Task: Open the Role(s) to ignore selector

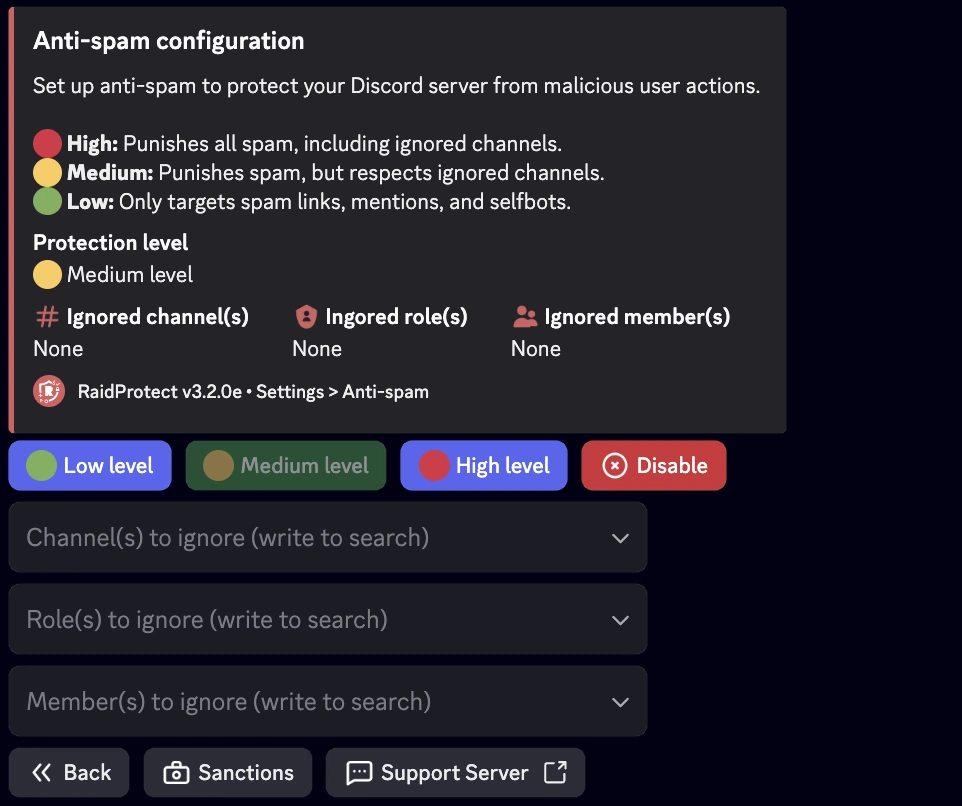Action: click(x=328, y=619)
